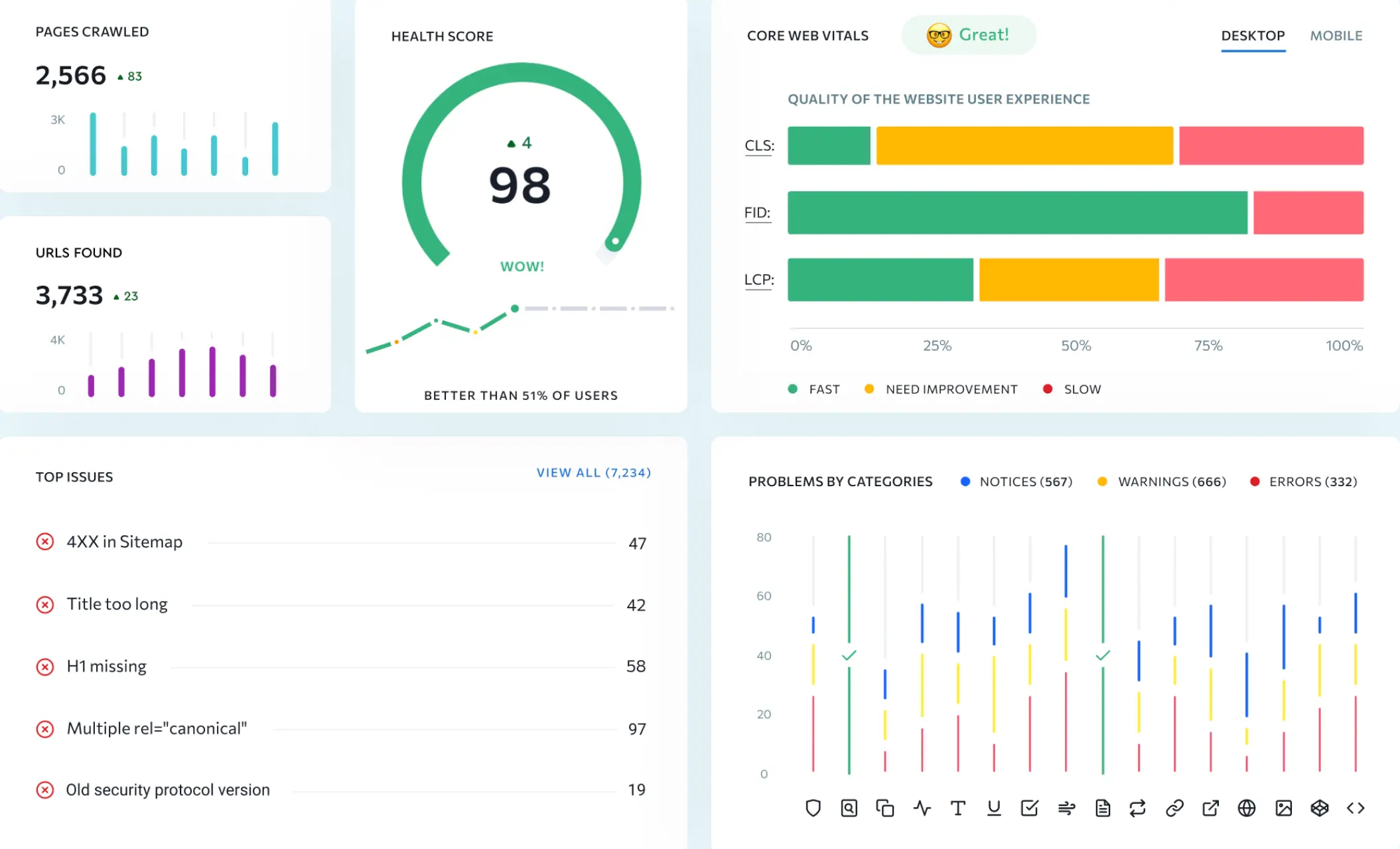
Task: Click the image category icon
Action: 1283,808
